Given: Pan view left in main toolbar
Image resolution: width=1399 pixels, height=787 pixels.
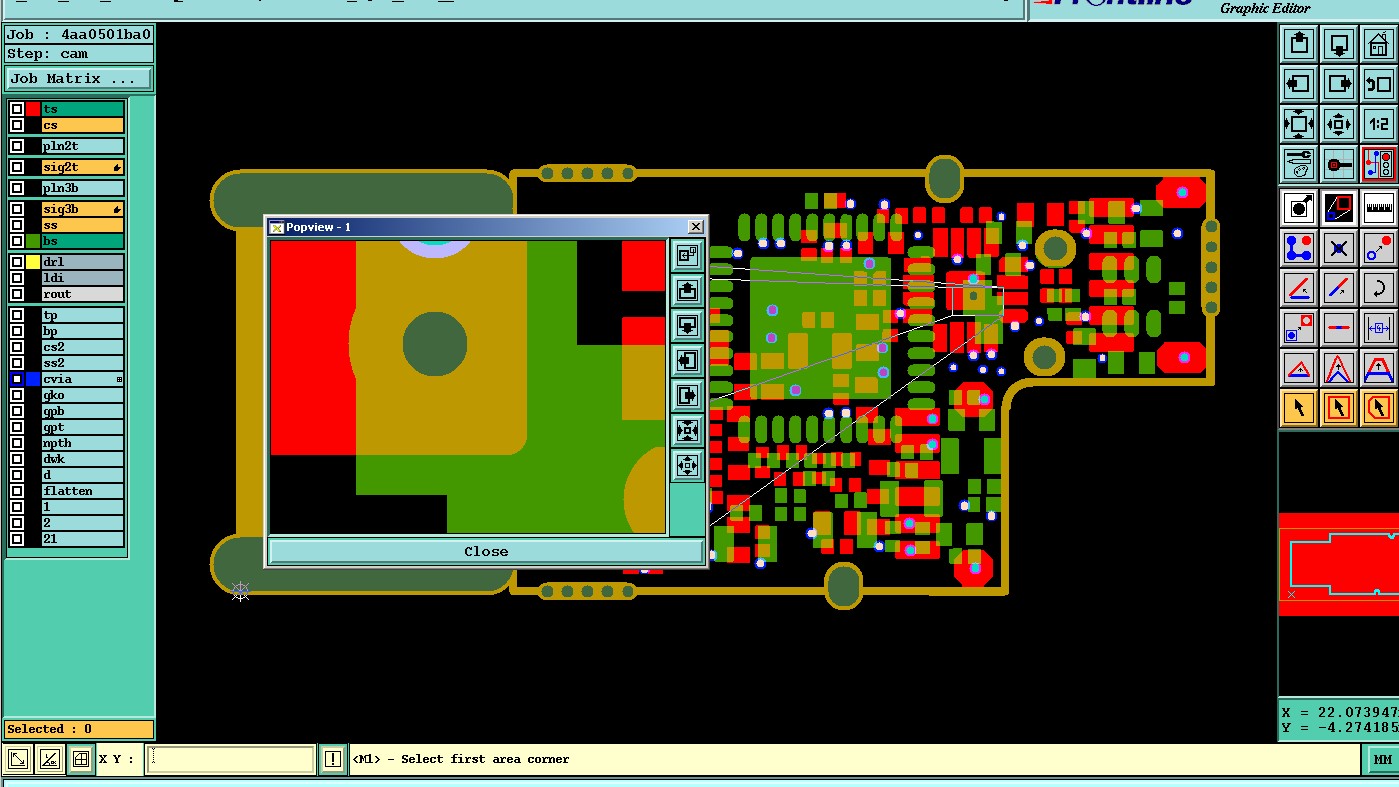Looking at the screenshot, I should pyautogui.click(x=1299, y=84).
